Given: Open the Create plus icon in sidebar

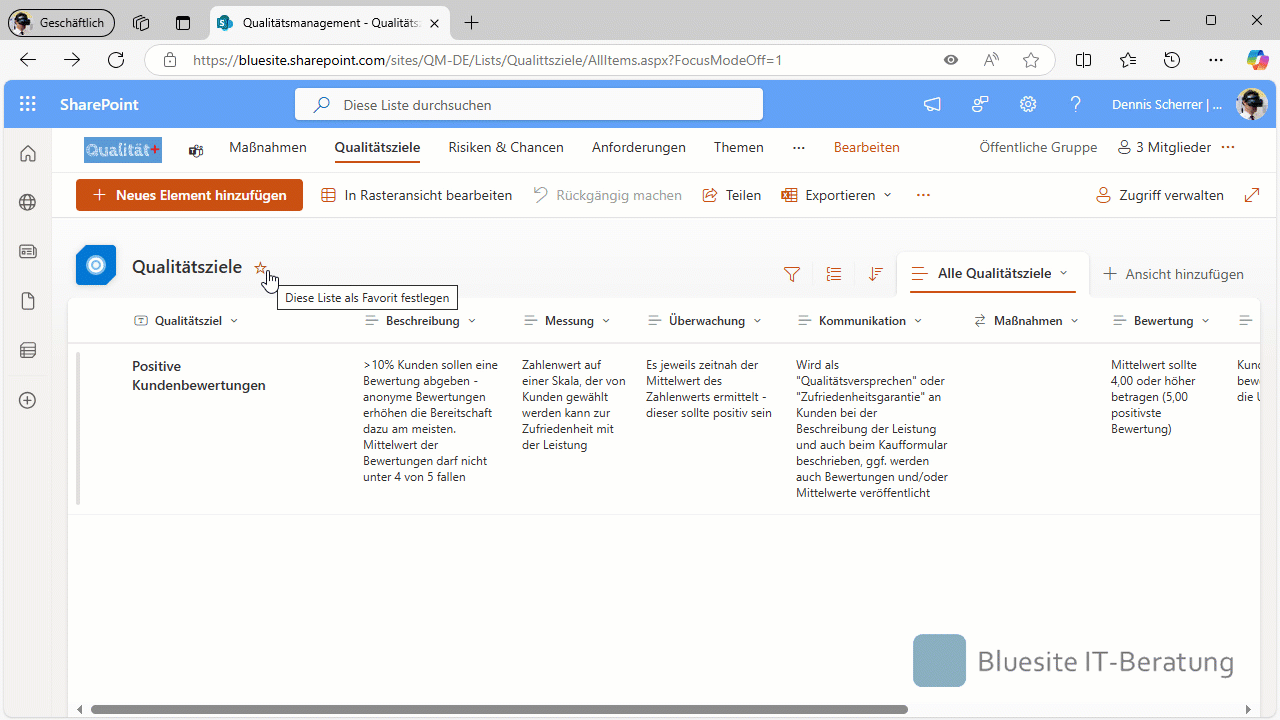Looking at the screenshot, I should (x=28, y=400).
